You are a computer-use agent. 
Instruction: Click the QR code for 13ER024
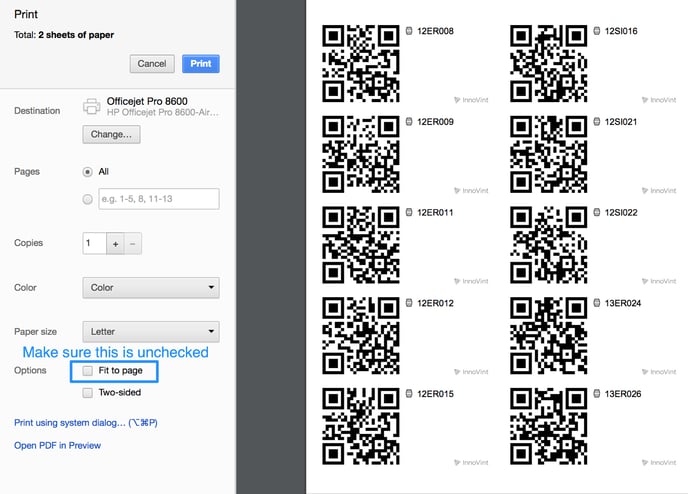coord(548,336)
